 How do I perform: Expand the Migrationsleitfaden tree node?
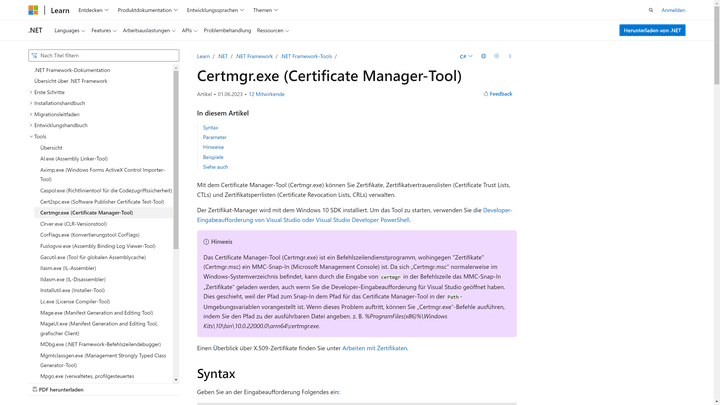pos(31,114)
